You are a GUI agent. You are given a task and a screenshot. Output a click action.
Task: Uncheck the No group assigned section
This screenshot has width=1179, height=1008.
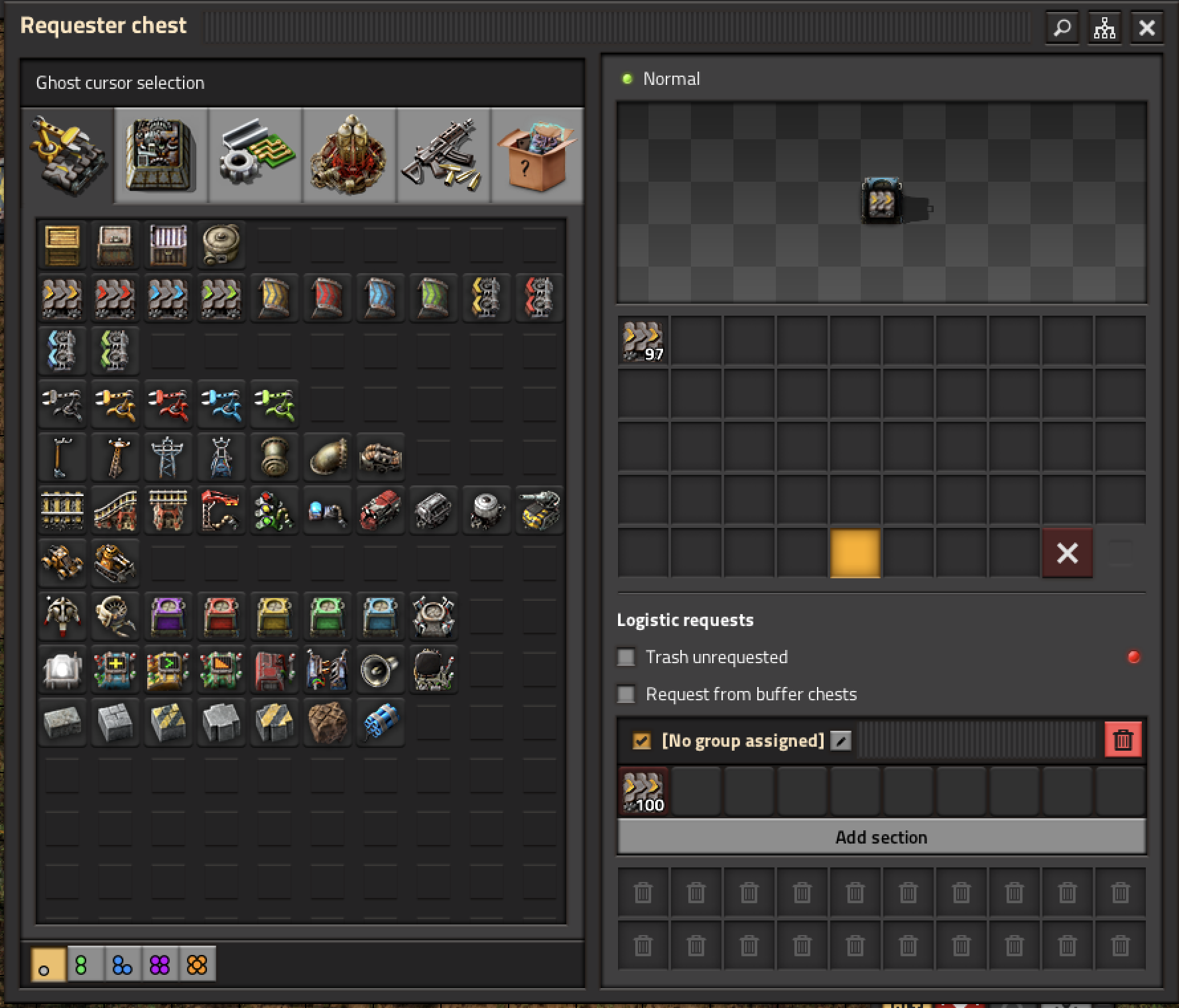641,740
